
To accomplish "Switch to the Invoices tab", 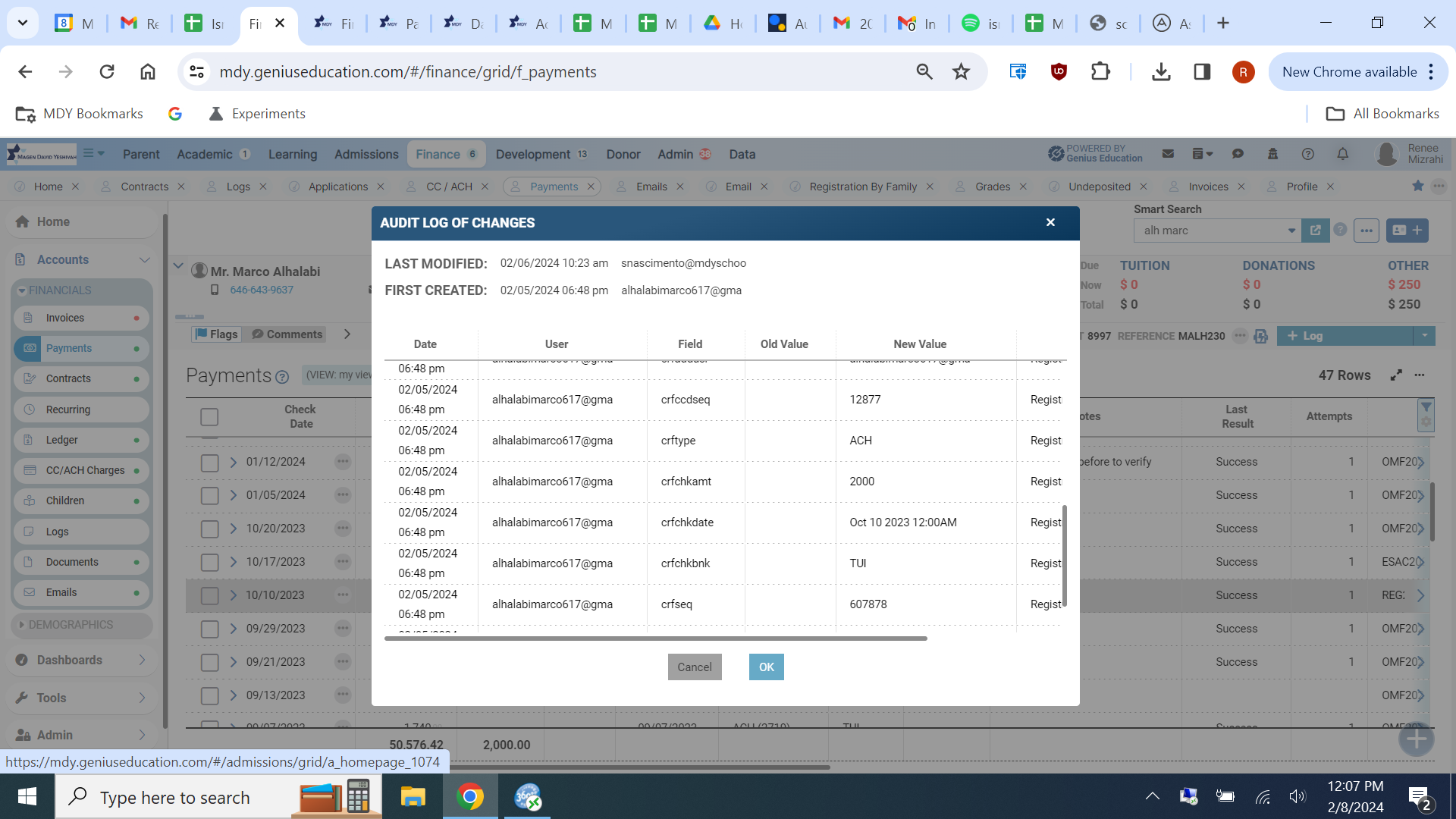I will (x=1207, y=187).
